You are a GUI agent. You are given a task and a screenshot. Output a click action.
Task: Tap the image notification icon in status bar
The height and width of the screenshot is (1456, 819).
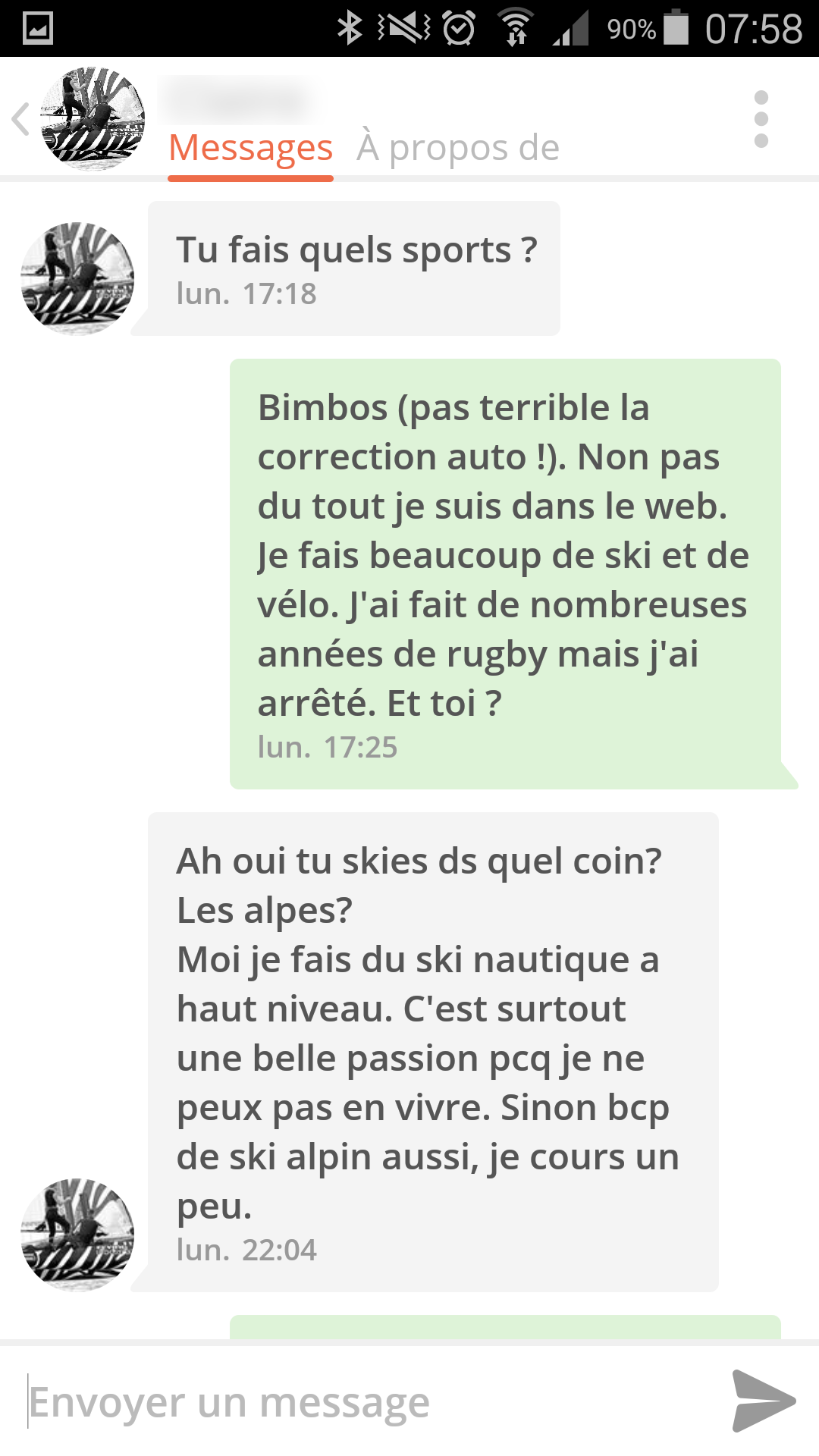38,29
